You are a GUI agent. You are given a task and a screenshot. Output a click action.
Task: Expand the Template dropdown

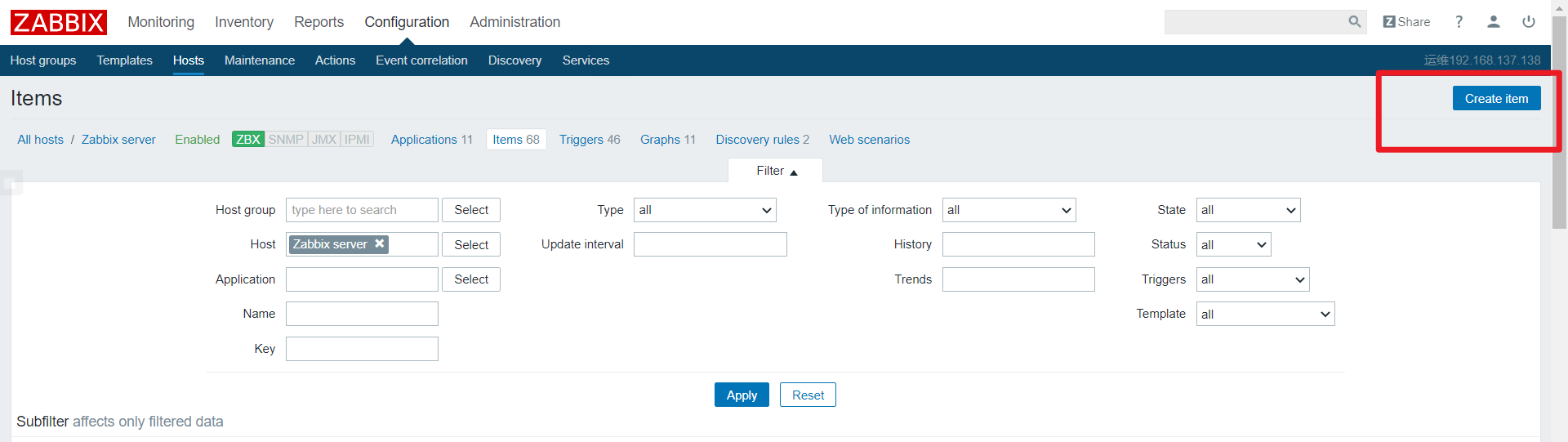pyautogui.click(x=1265, y=315)
